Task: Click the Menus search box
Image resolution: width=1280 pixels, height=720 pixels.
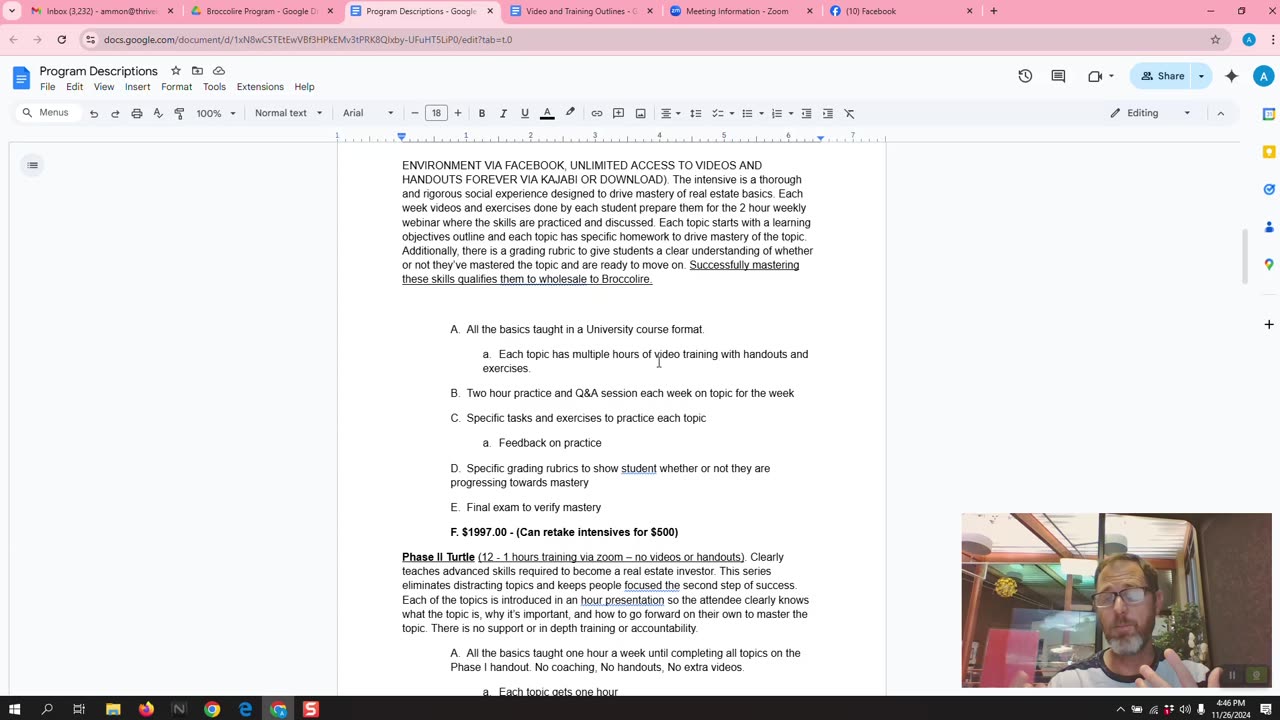Action: [46, 113]
